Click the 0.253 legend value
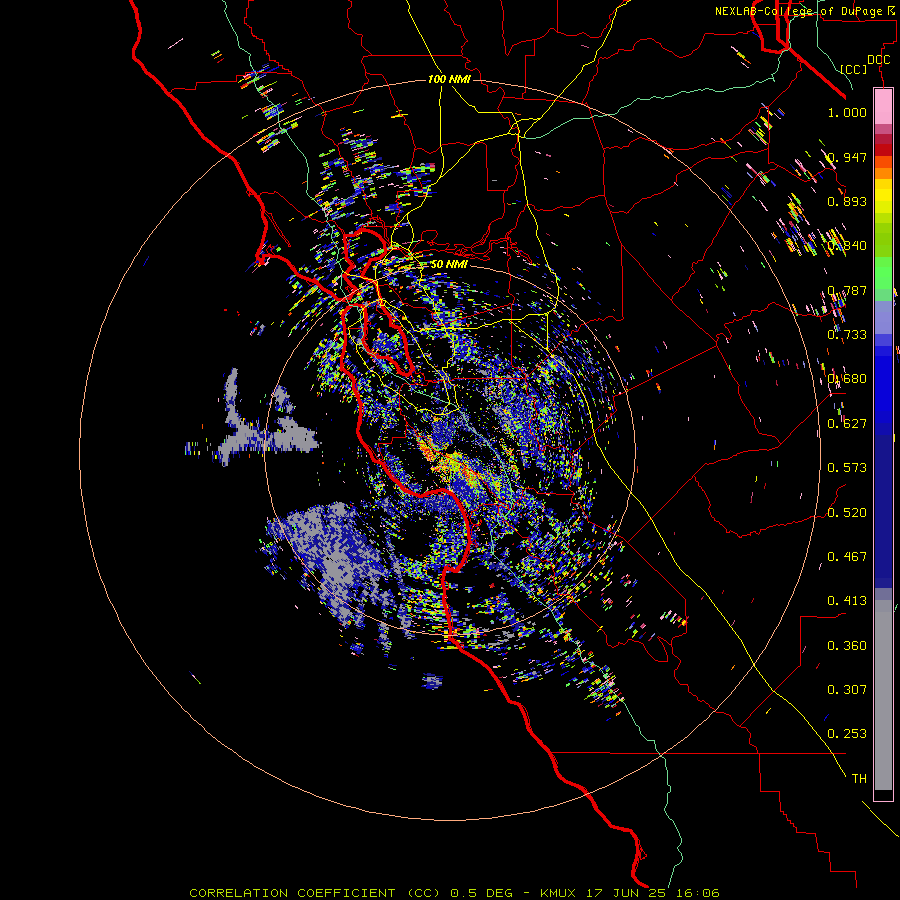This screenshot has width=900, height=900. click(x=847, y=734)
